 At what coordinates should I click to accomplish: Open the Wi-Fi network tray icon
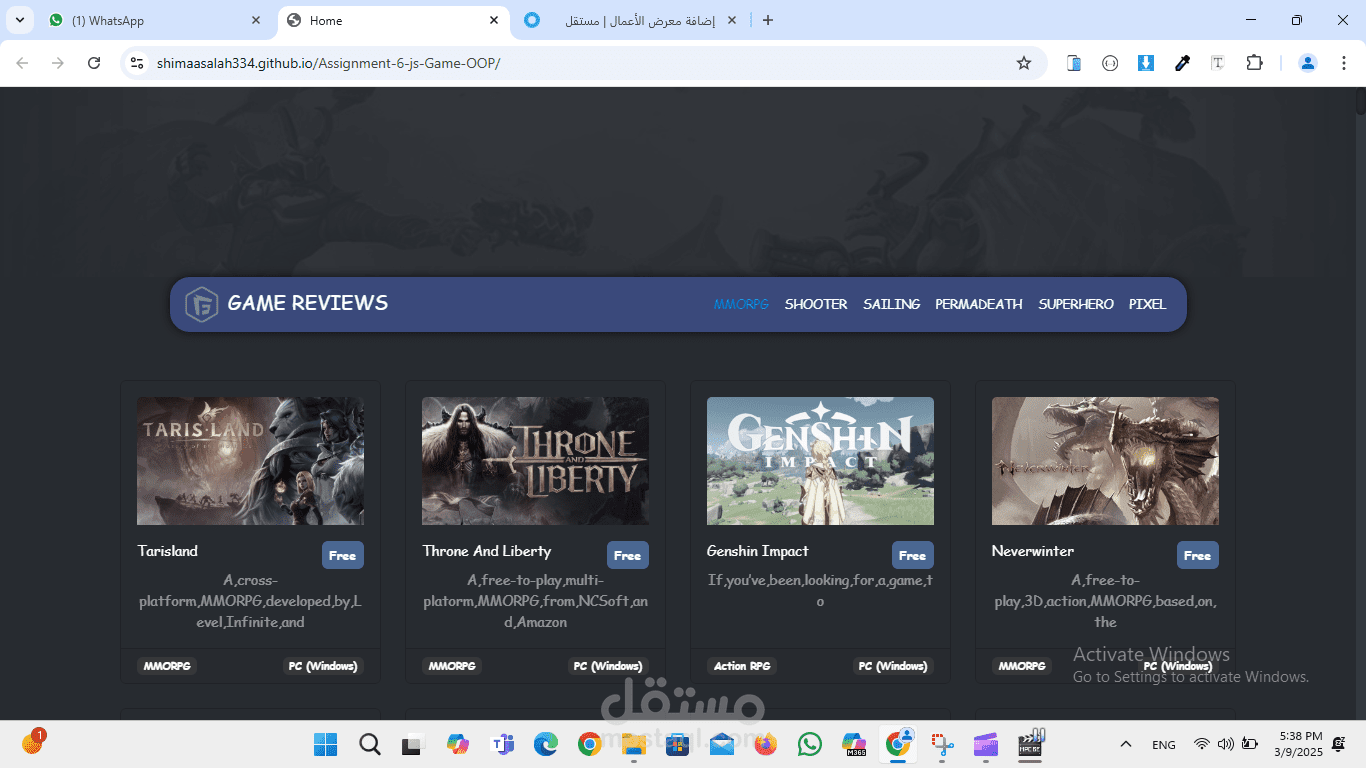click(1202, 744)
